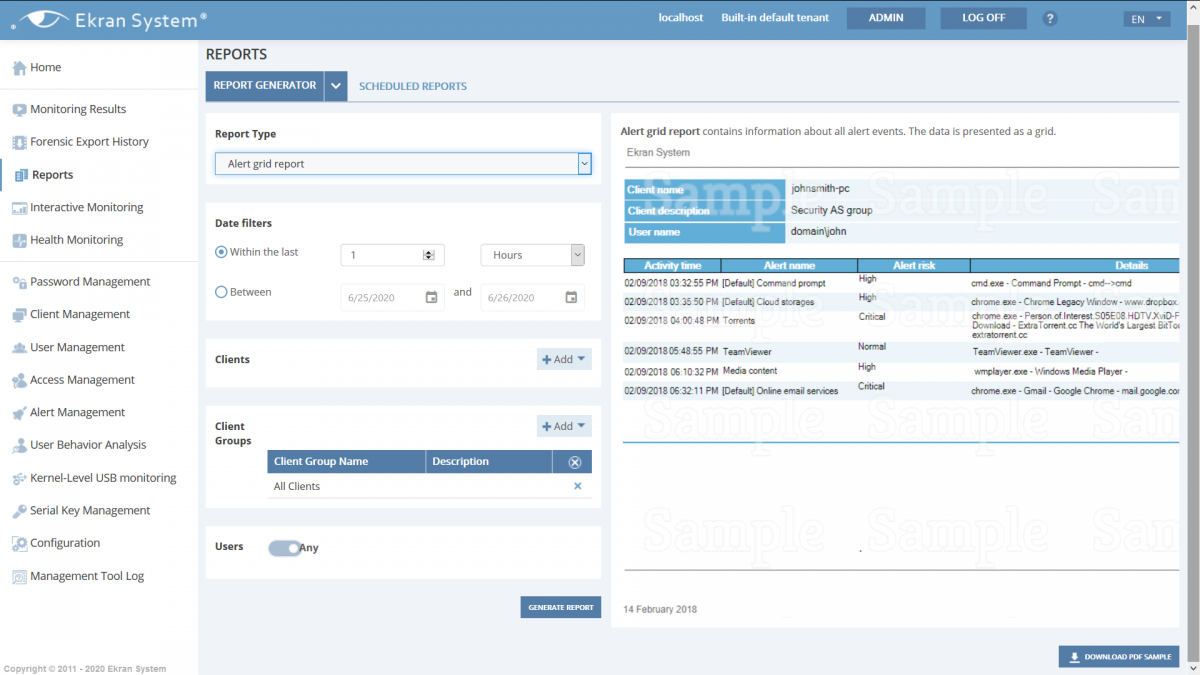Click the Monitoring Results sidebar icon
1200x675 pixels.
pyautogui.click(x=19, y=109)
